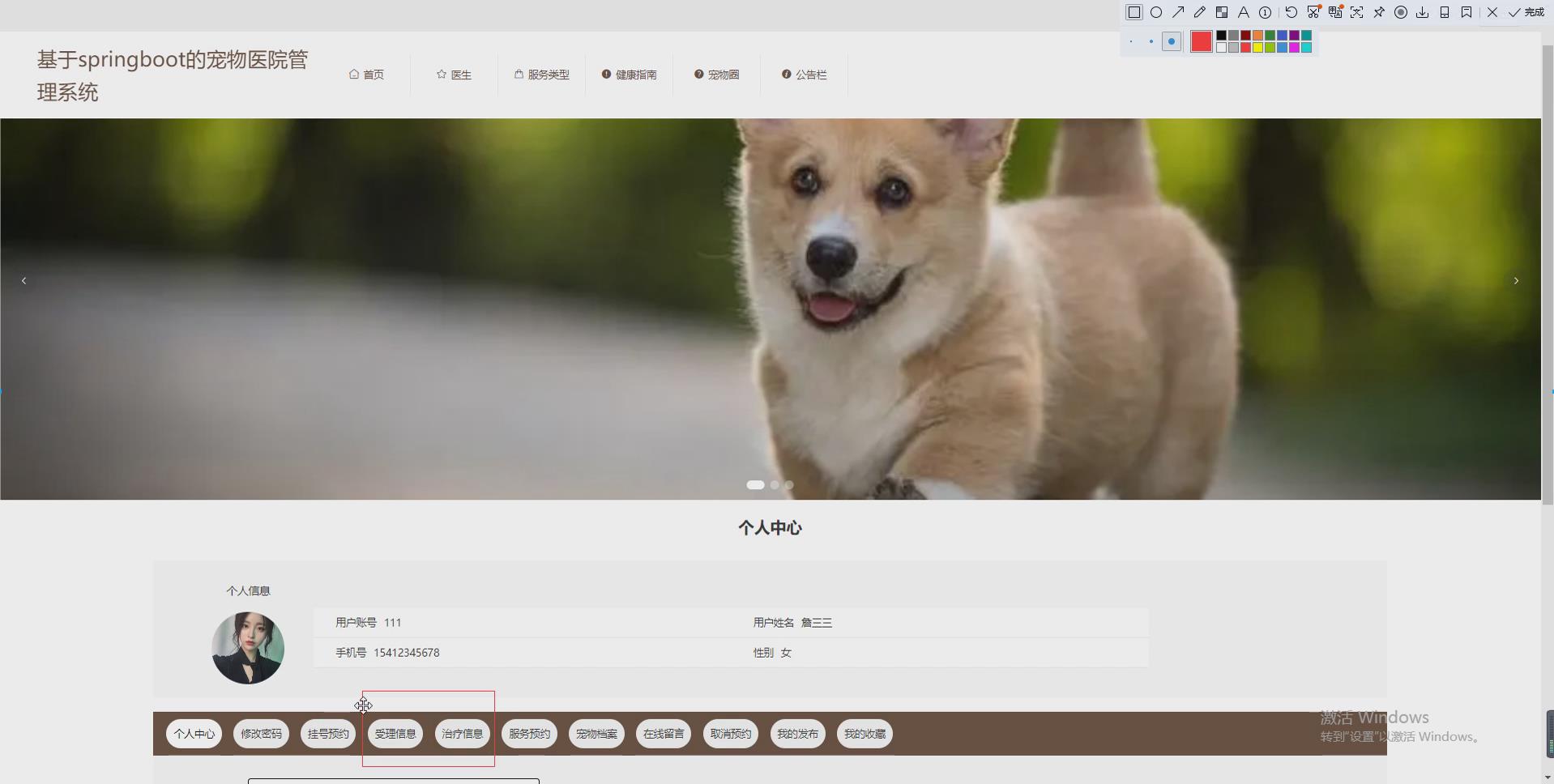Select the numbered step marker tool
Screen dimensions: 1554x784
1265,12
